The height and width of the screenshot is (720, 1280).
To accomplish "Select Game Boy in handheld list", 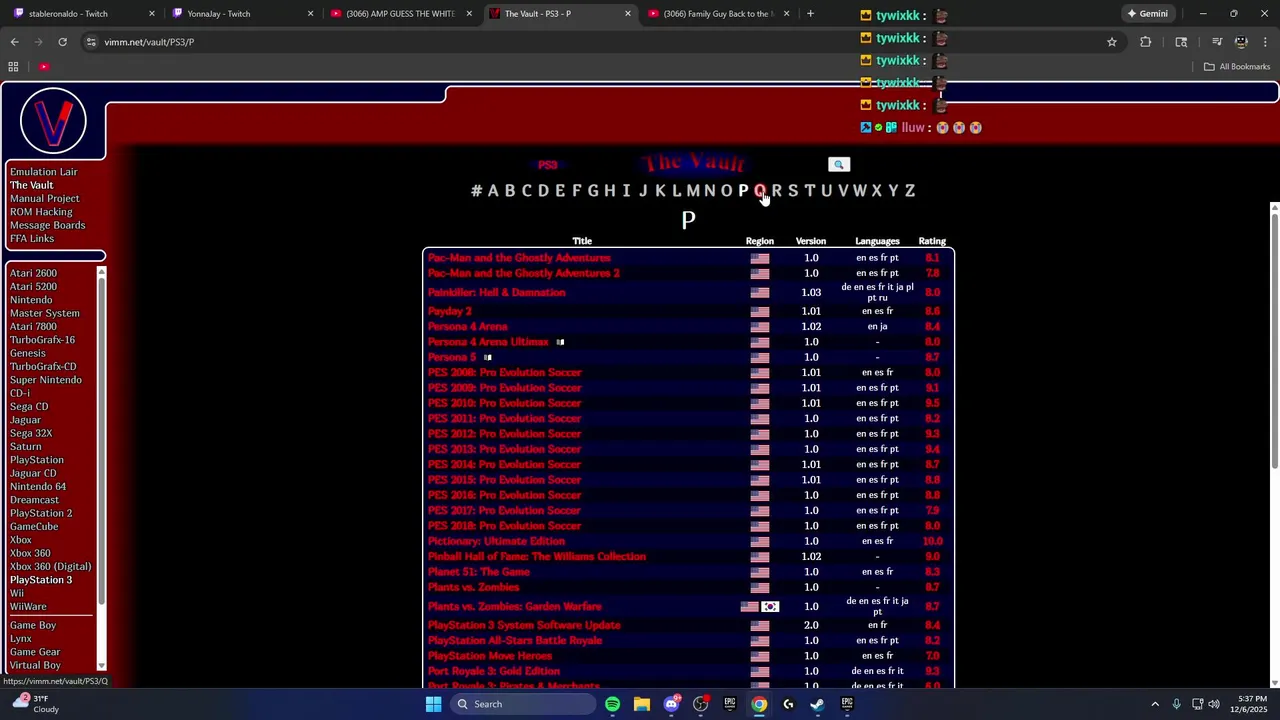I will tap(33, 625).
